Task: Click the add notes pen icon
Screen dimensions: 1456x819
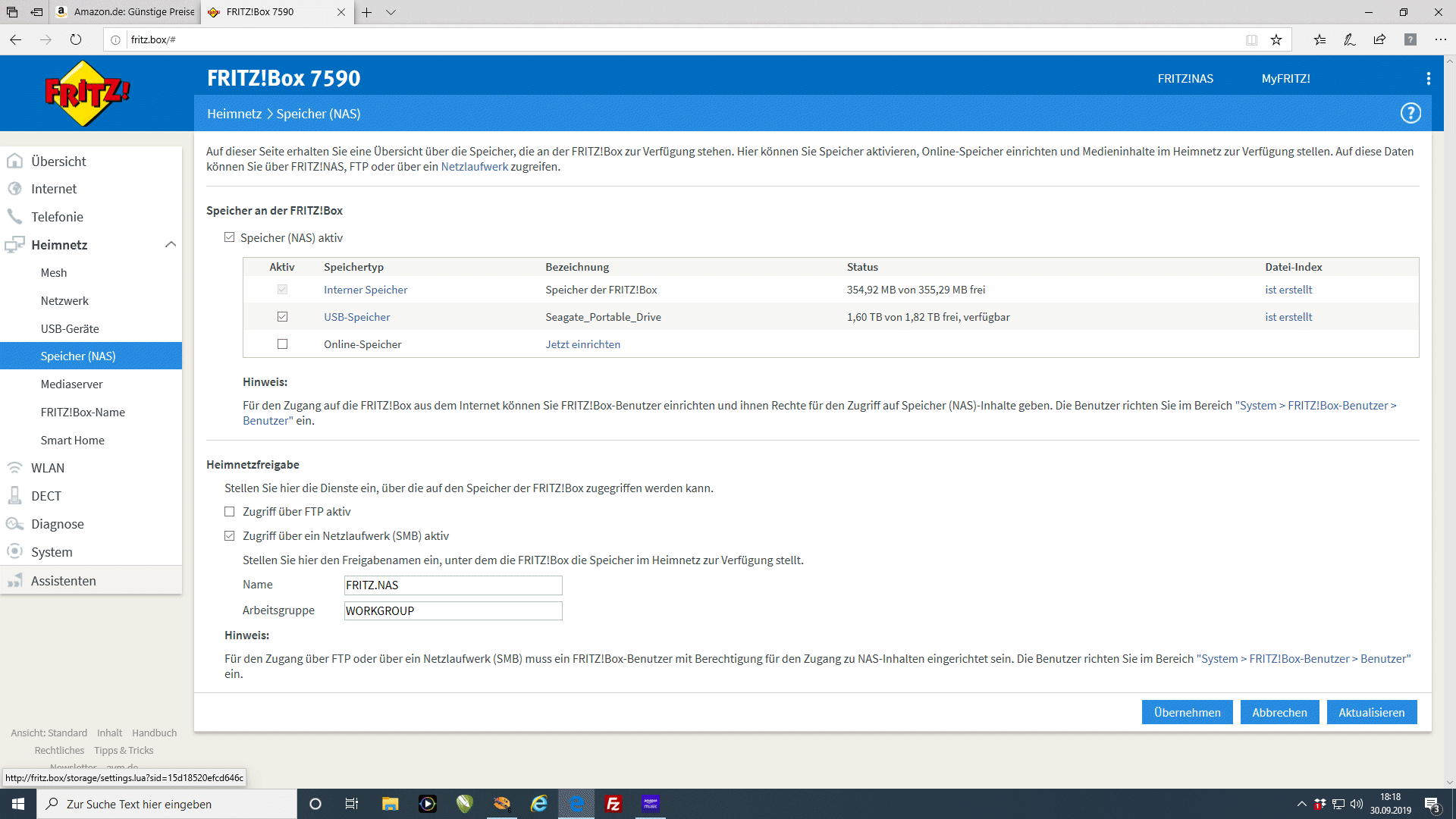Action: (1350, 39)
